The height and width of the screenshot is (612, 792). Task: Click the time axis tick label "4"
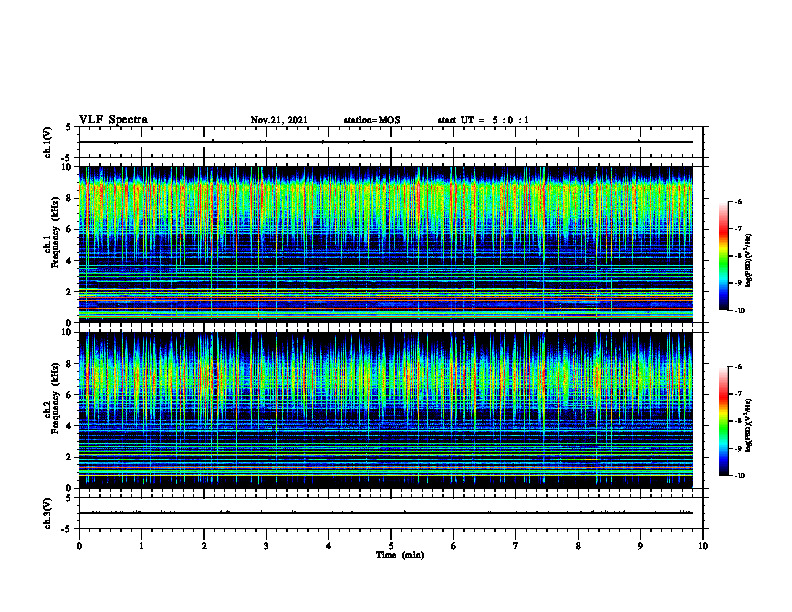329,546
